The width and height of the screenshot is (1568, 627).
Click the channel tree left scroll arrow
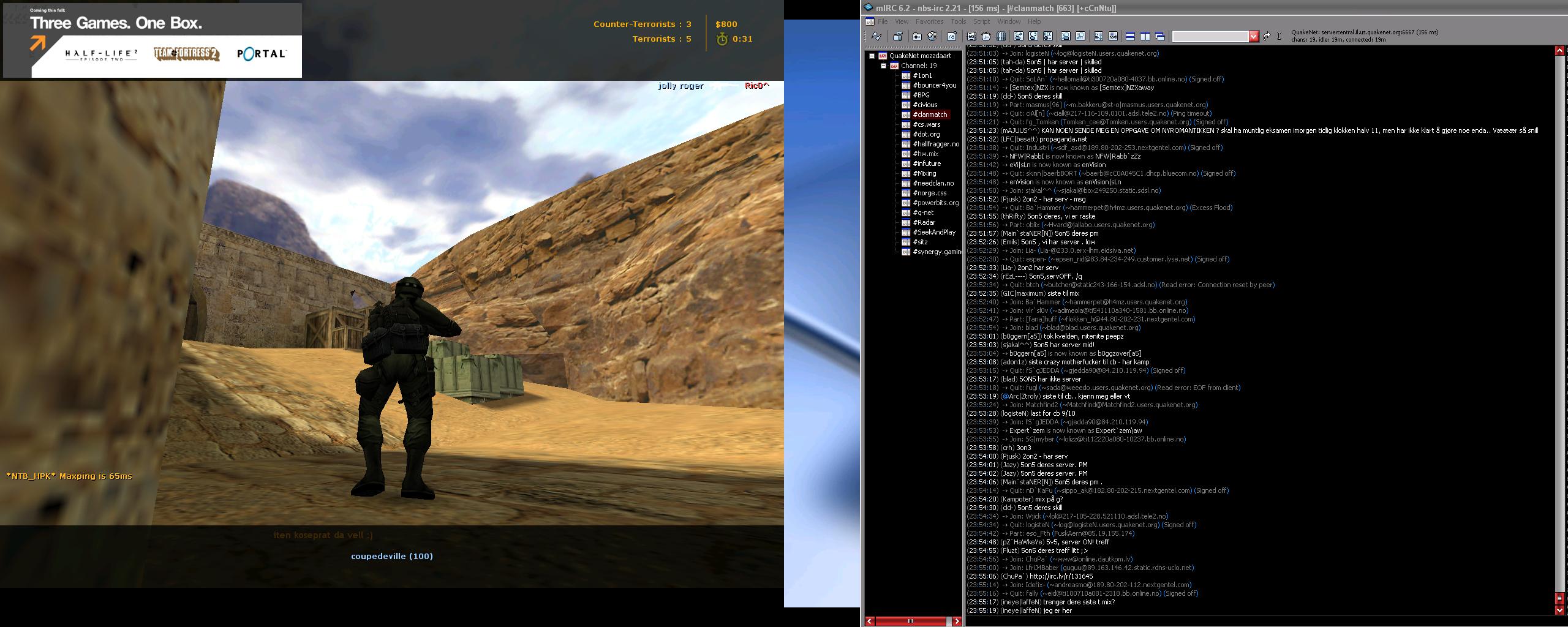[x=870, y=621]
